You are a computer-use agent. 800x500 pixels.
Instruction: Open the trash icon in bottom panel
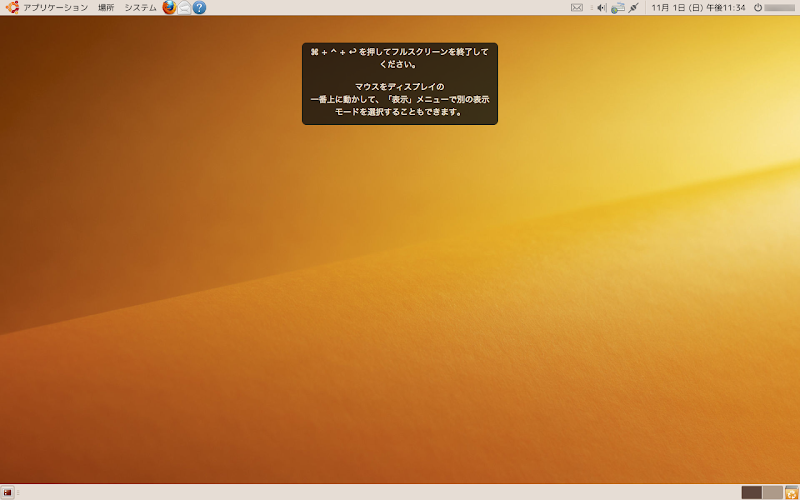[791, 492]
